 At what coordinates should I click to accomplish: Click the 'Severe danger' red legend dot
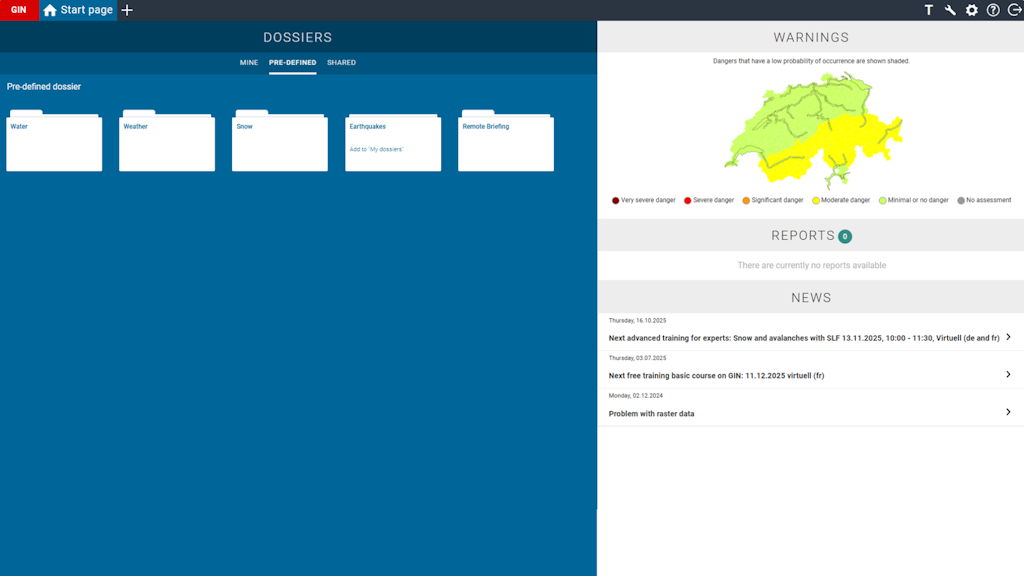[686, 200]
